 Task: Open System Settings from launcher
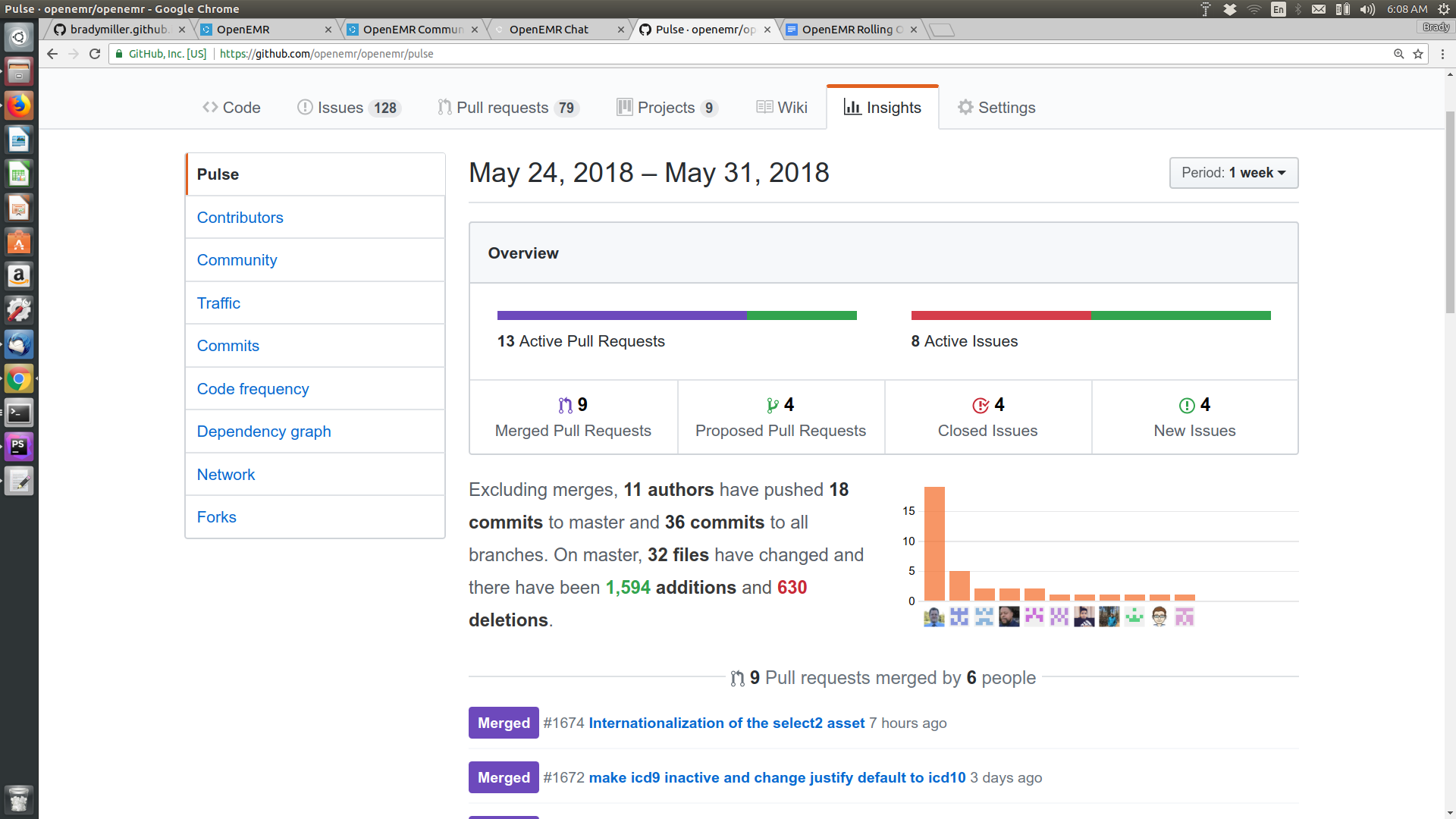[19, 310]
